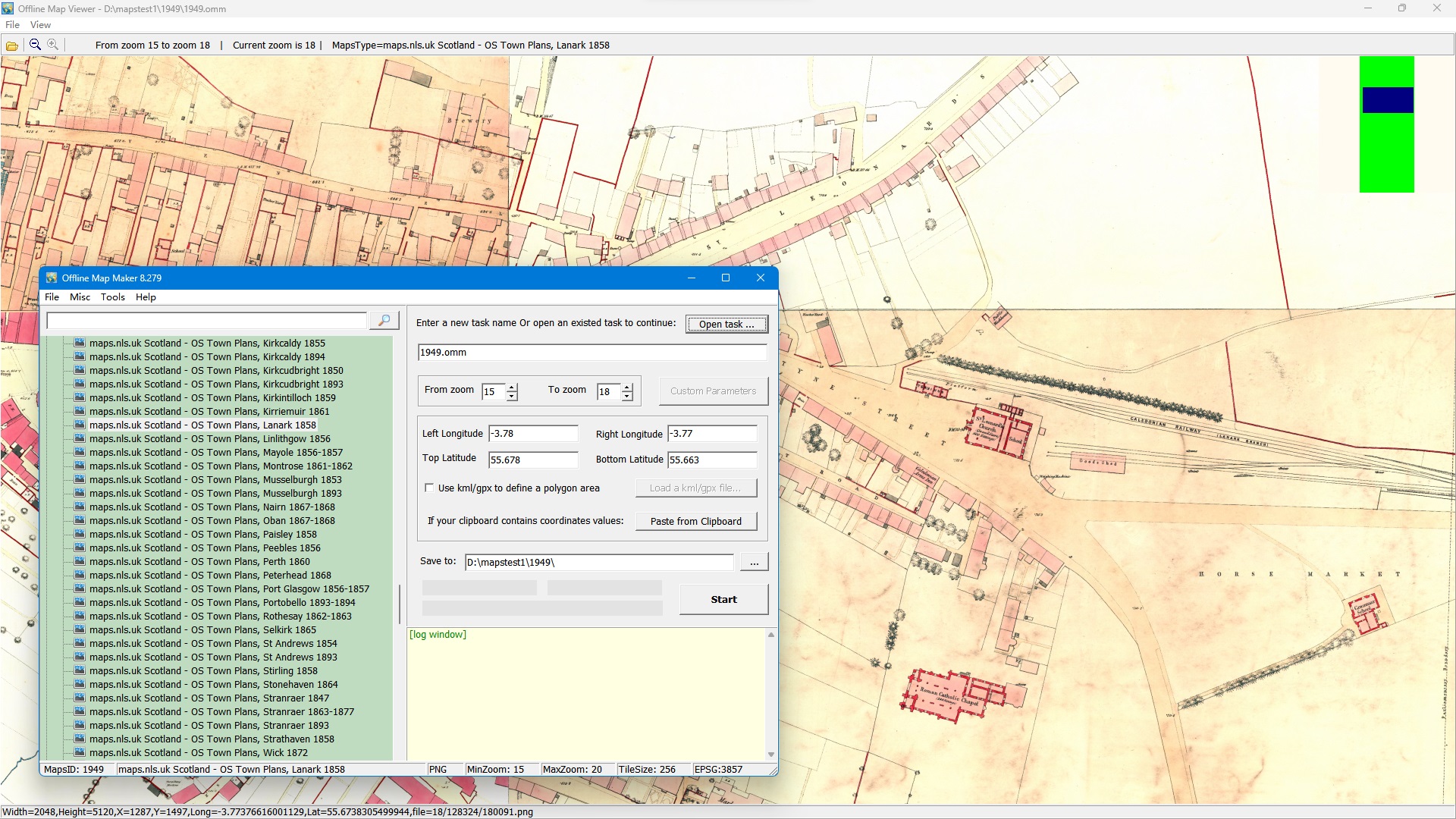
Task: Select the St Andrews 1854 map source
Action: coord(213,643)
